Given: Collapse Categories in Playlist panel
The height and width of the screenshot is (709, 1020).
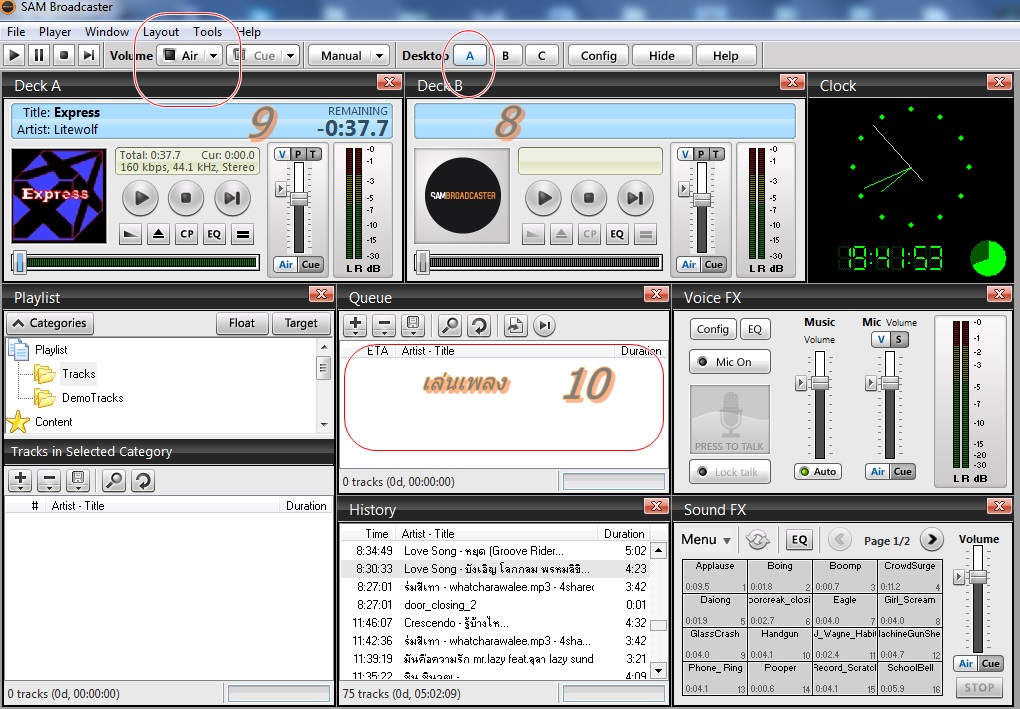Looking at the screenshot, I should [50, 323].
